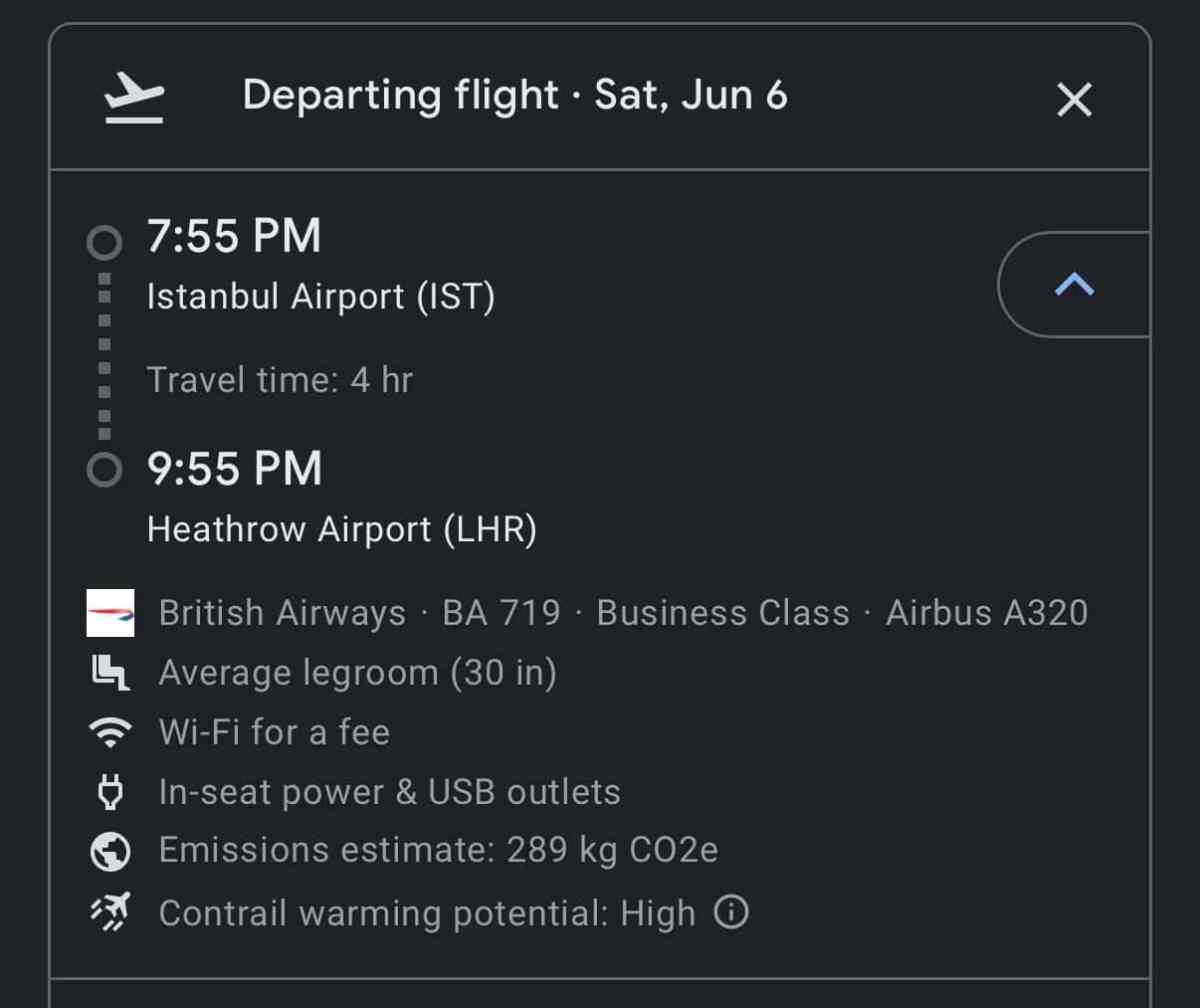Click the Wi-Fi icon
The image size is (1200, 1008).
coord(110,733)
